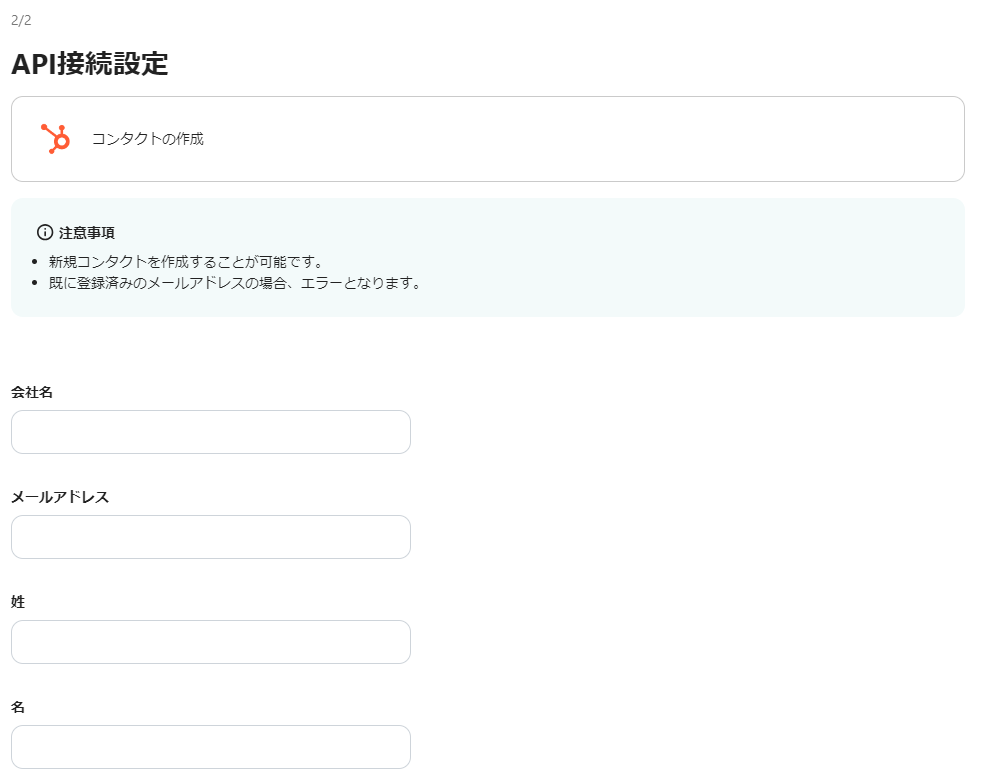Screen dimensions: 995x782
Task: Open the action chooser showing コンタクトの作成
Action: point(489,139)
